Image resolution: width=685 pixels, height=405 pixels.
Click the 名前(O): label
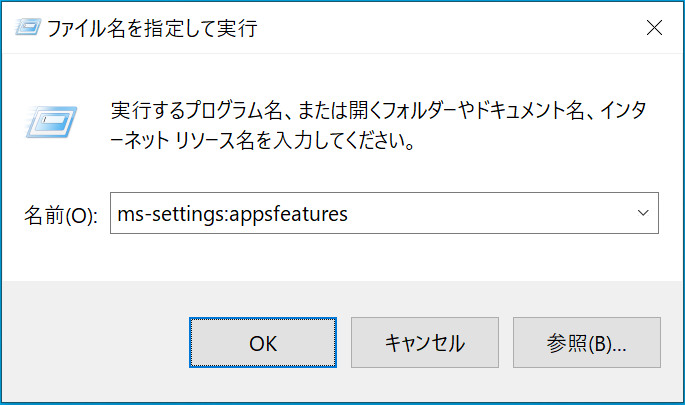click(x=61, y=215)
